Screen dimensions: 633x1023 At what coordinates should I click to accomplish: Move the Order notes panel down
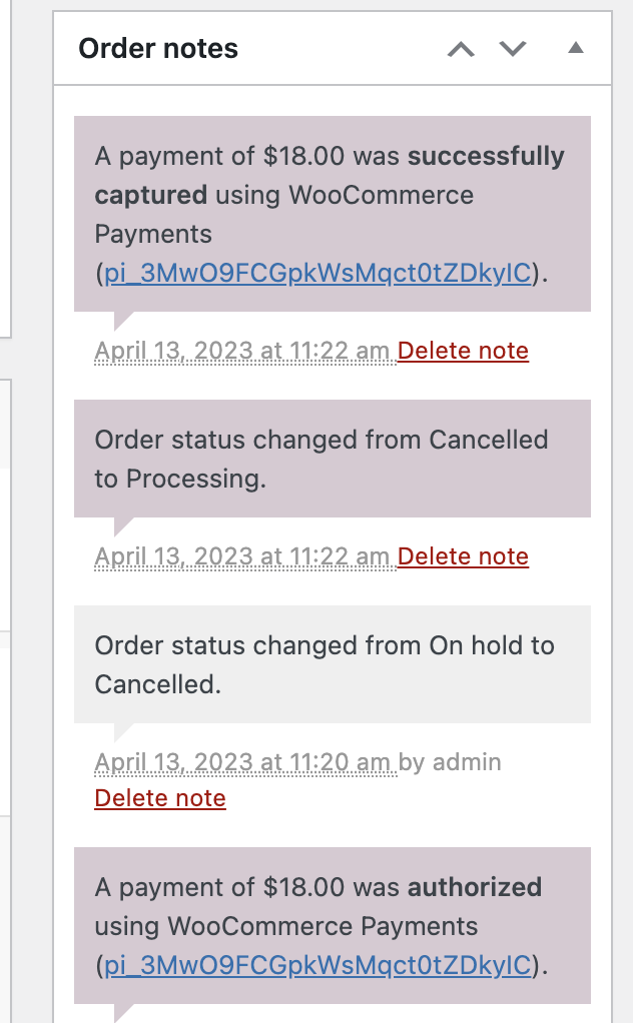512,48
